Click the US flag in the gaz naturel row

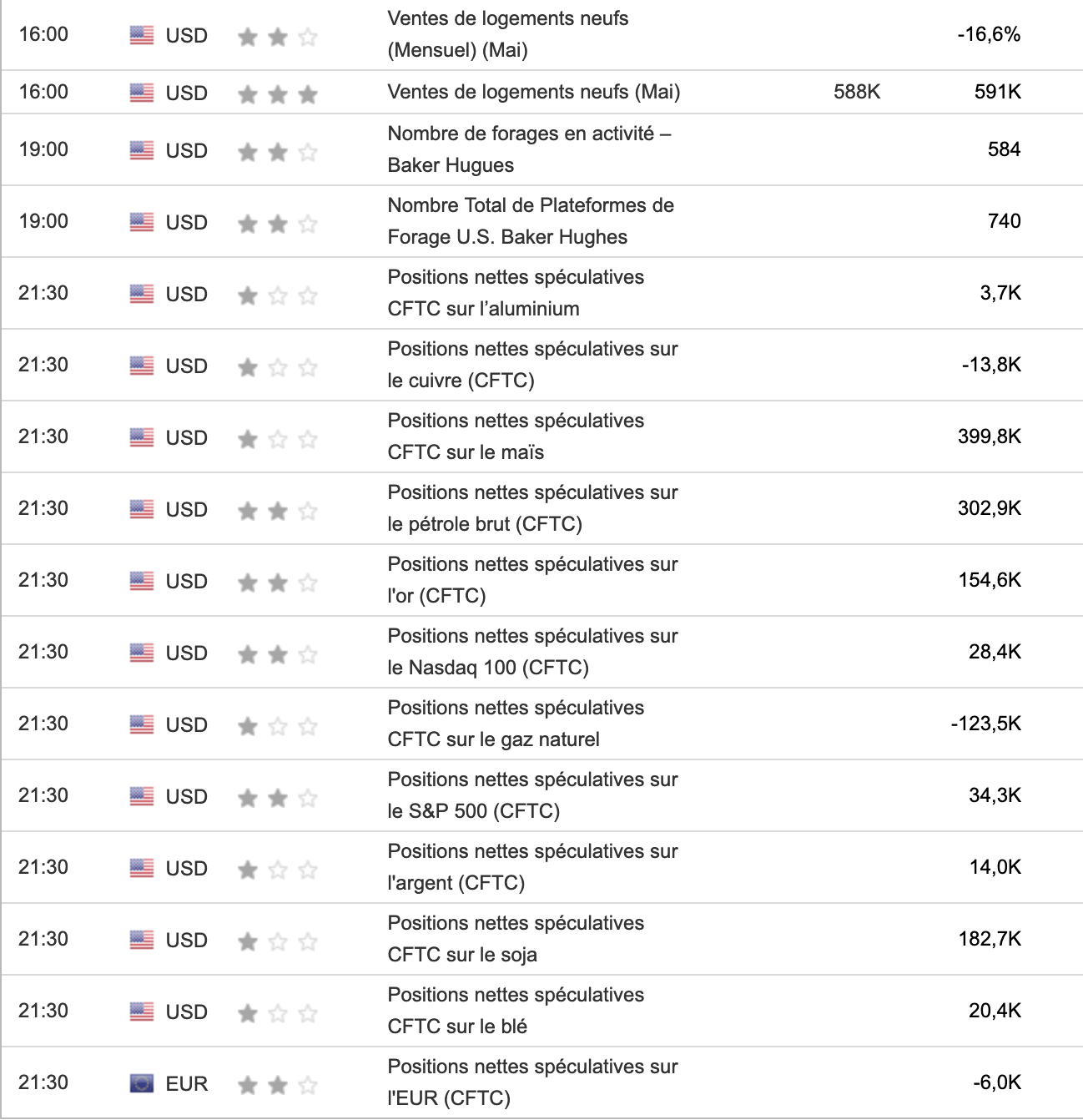tap(142, 724)
